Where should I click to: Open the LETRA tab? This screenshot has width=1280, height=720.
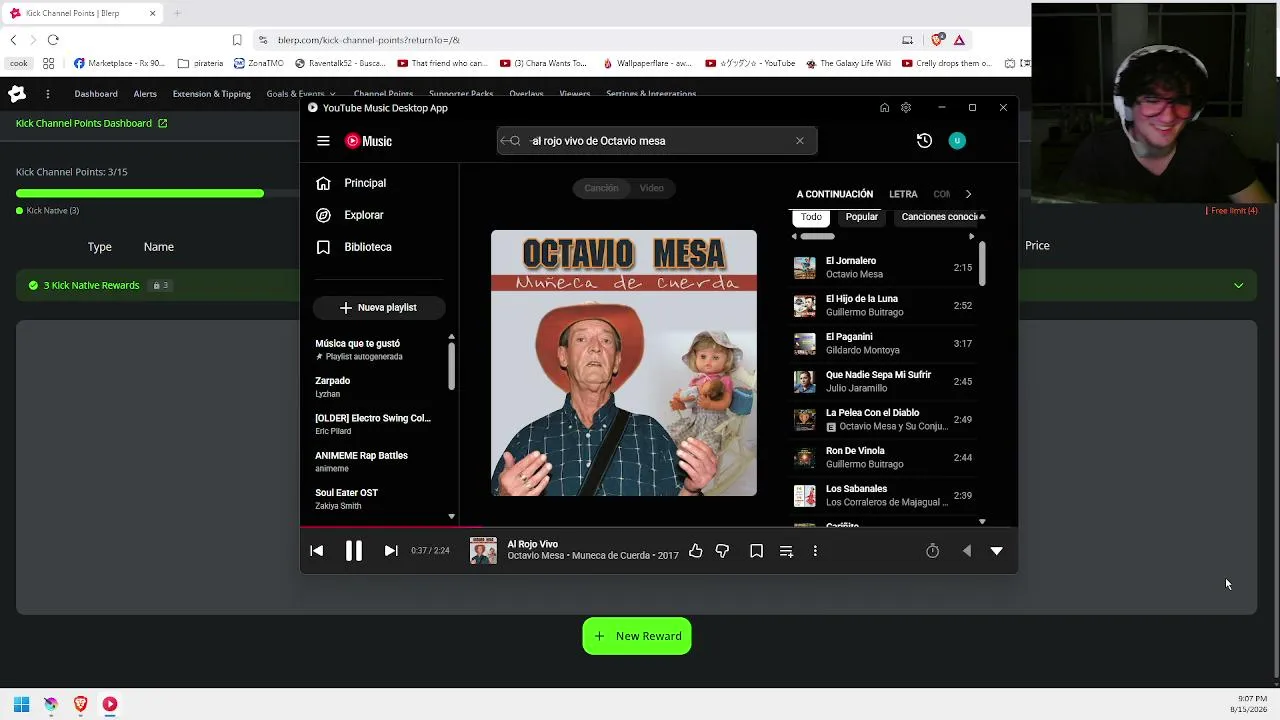point(903,194)
